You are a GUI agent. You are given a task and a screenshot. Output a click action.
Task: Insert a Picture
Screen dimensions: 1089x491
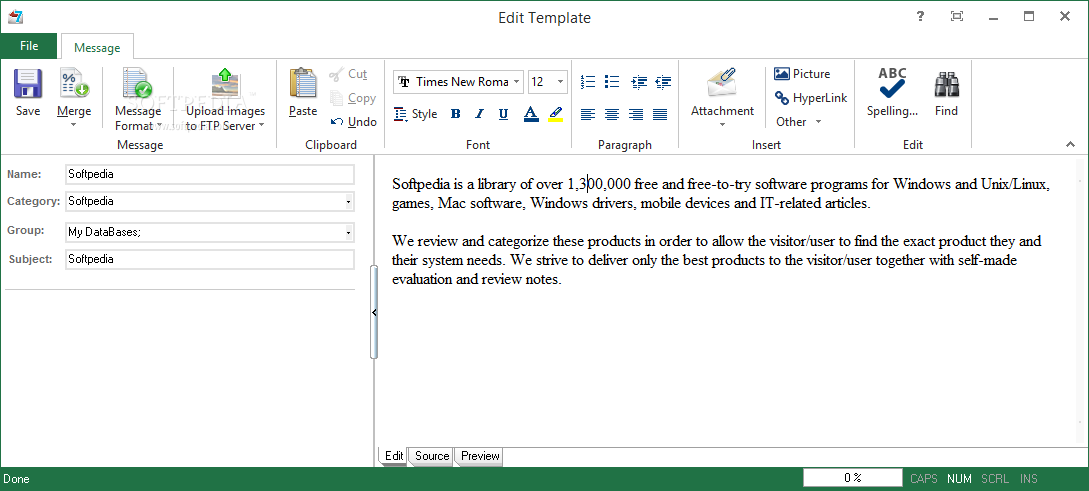(802, 74)
